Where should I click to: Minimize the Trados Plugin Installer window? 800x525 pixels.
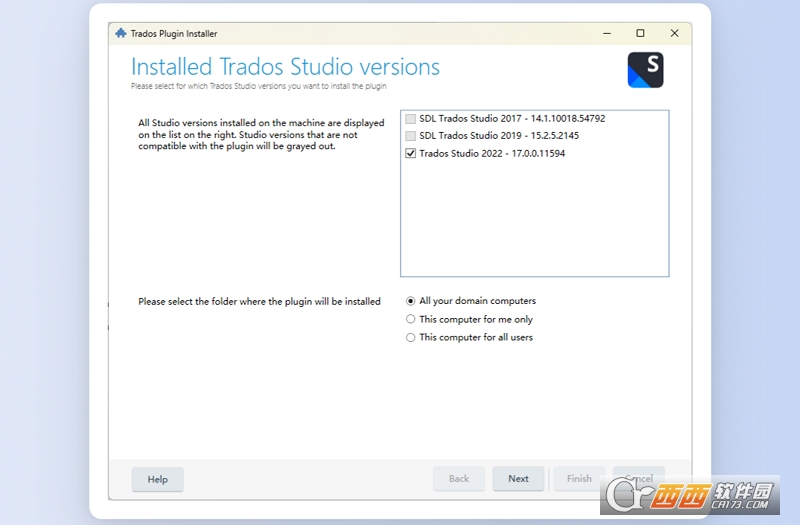click(x=607, y=33)
